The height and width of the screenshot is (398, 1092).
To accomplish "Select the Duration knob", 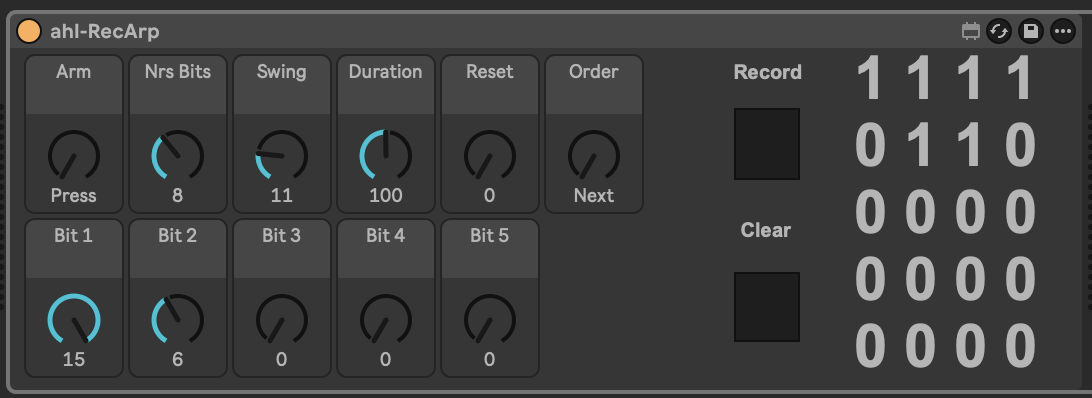I will click(x=386, y=155).
